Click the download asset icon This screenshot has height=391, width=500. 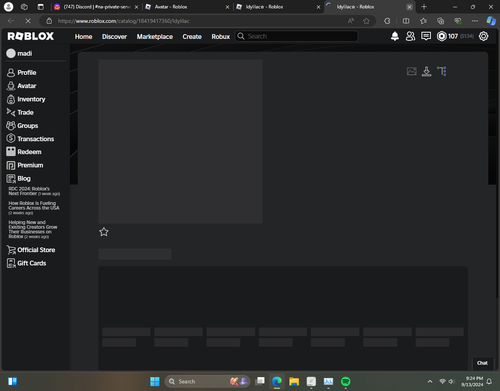coord(426,71)
